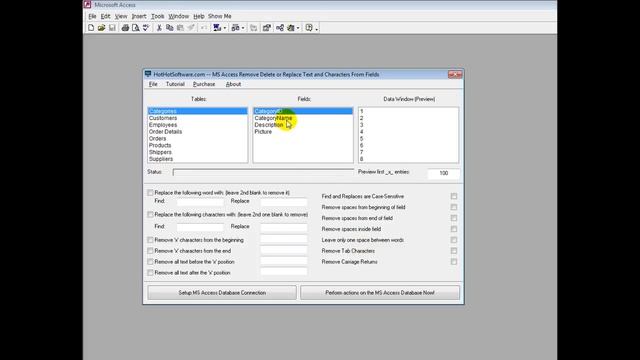
Task: Open the Access File menu
Action: pos(92,16)
